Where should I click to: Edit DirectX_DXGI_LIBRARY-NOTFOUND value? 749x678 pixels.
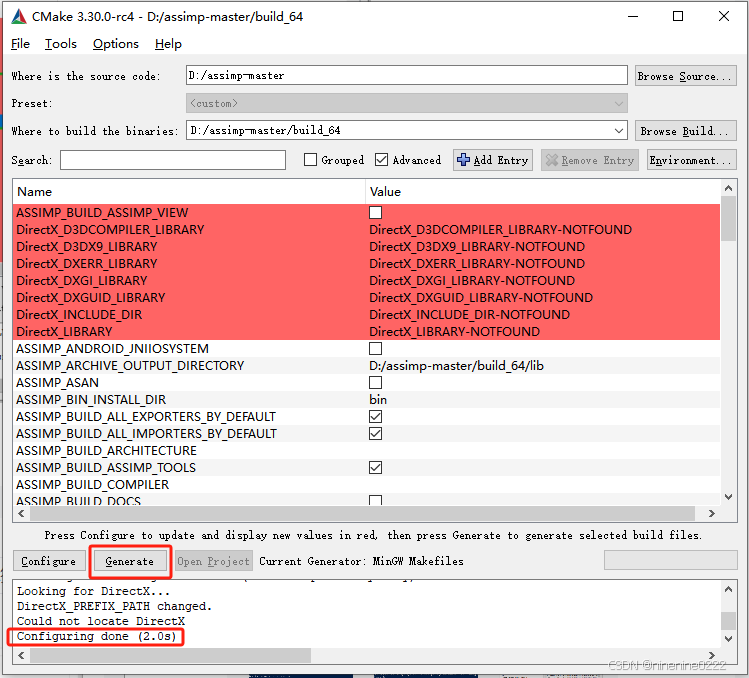(472, 280)
